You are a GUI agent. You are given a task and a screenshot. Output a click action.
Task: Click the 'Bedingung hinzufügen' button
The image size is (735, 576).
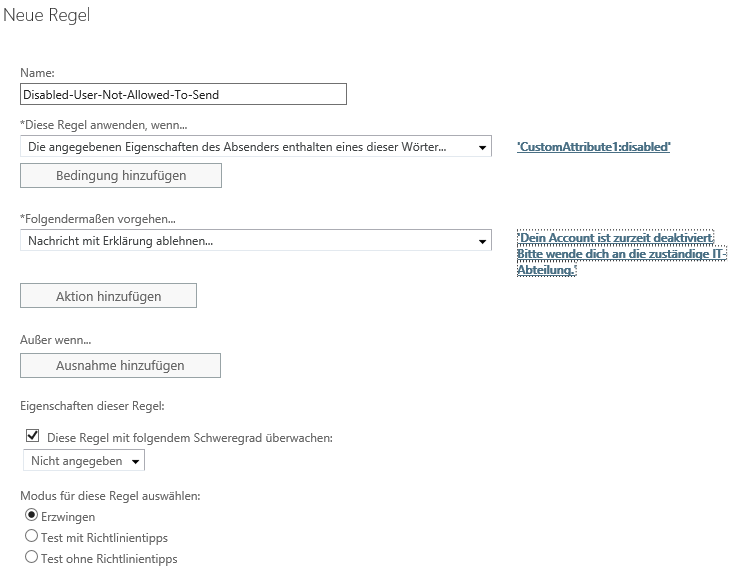point(121,175)
